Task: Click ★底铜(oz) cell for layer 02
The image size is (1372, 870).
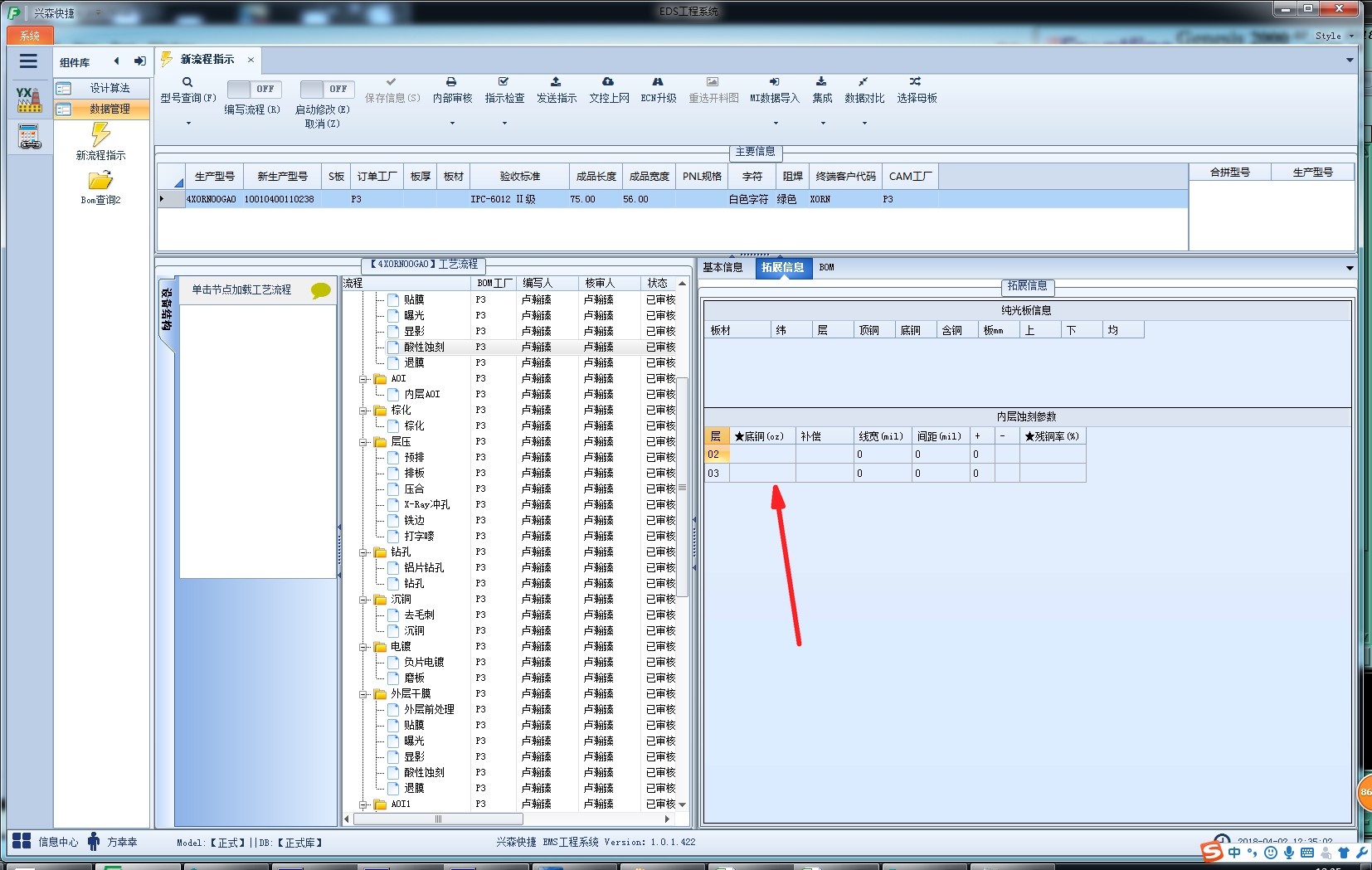Action: 762,454
